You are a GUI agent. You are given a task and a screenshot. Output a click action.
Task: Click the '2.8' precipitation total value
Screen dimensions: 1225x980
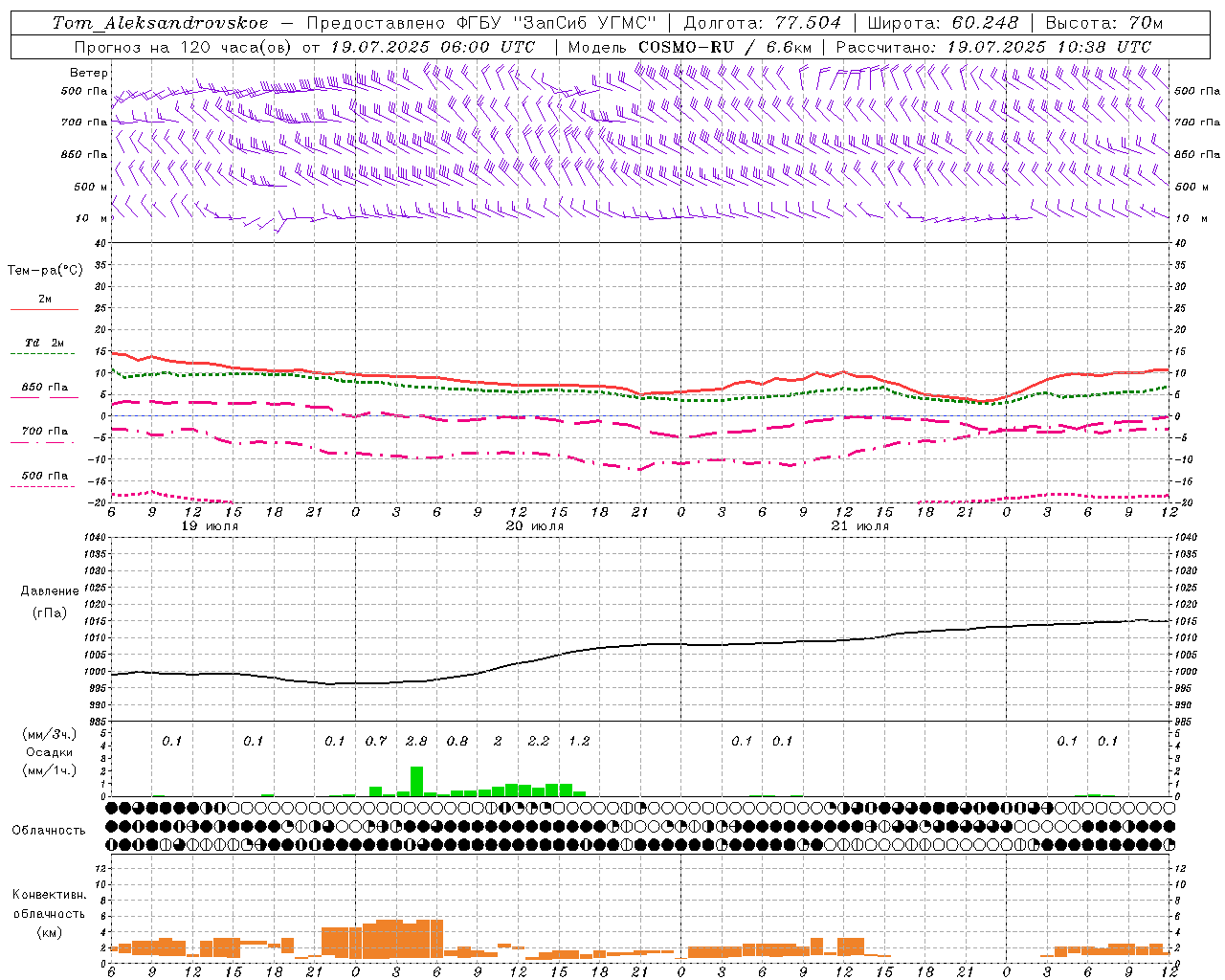[x=416, y=742]
